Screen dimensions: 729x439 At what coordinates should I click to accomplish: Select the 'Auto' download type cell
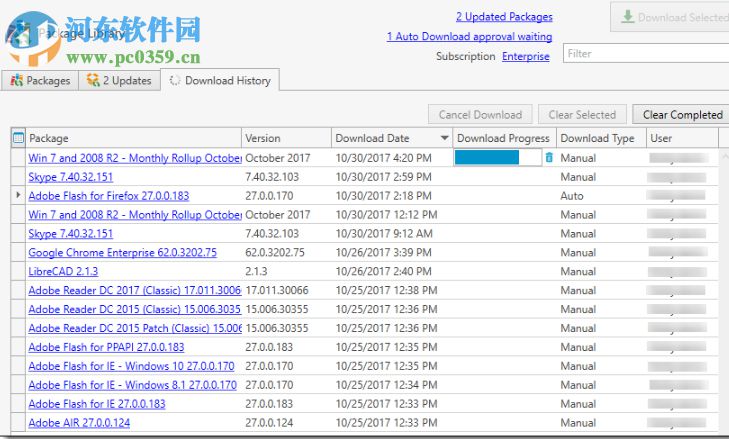602,196
